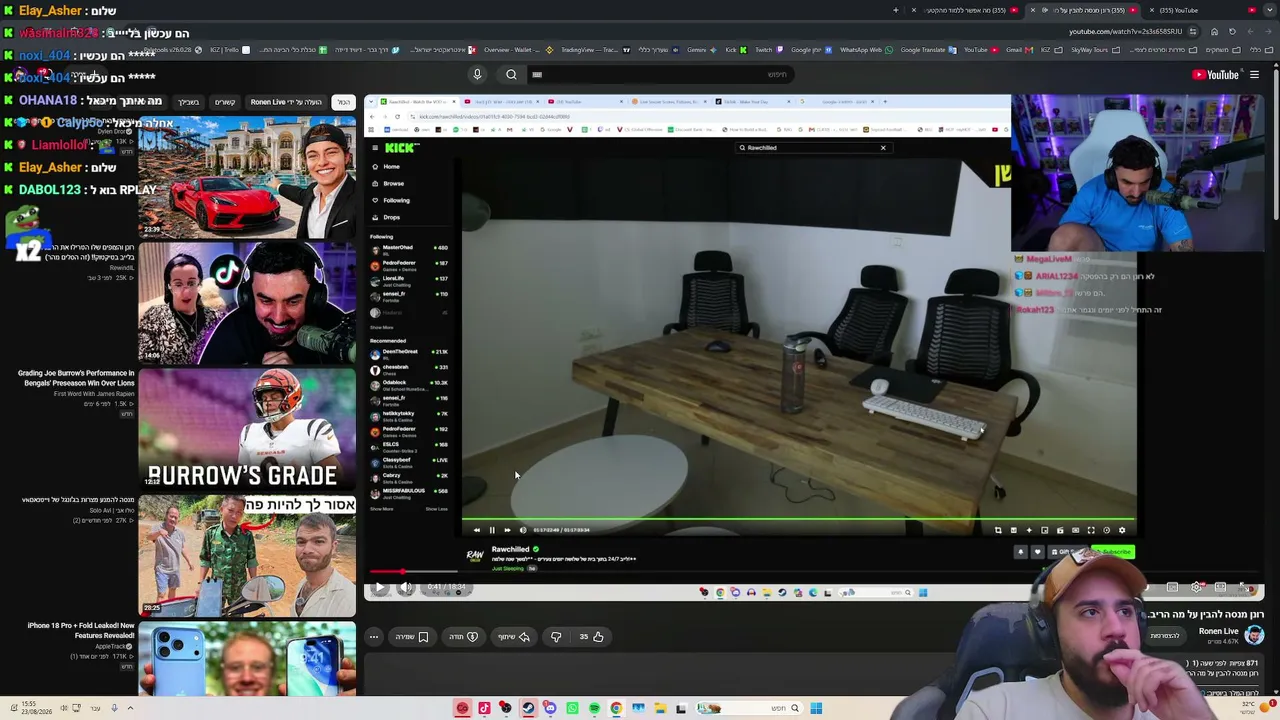
Task: Click the YouTube voice search microphone
Action: 477,74
